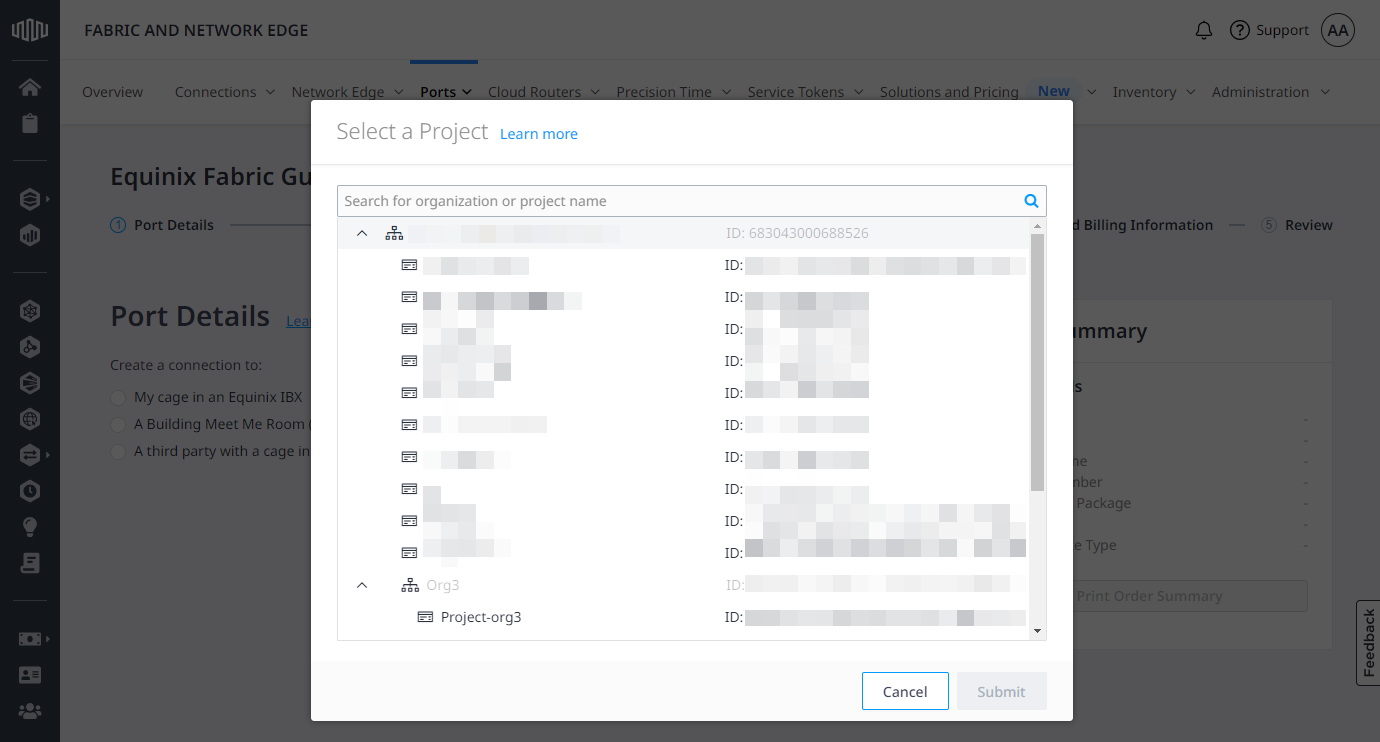Screen dimensions: 1380x742
Task: Click the Support link text
Action: click(1282, 30)
